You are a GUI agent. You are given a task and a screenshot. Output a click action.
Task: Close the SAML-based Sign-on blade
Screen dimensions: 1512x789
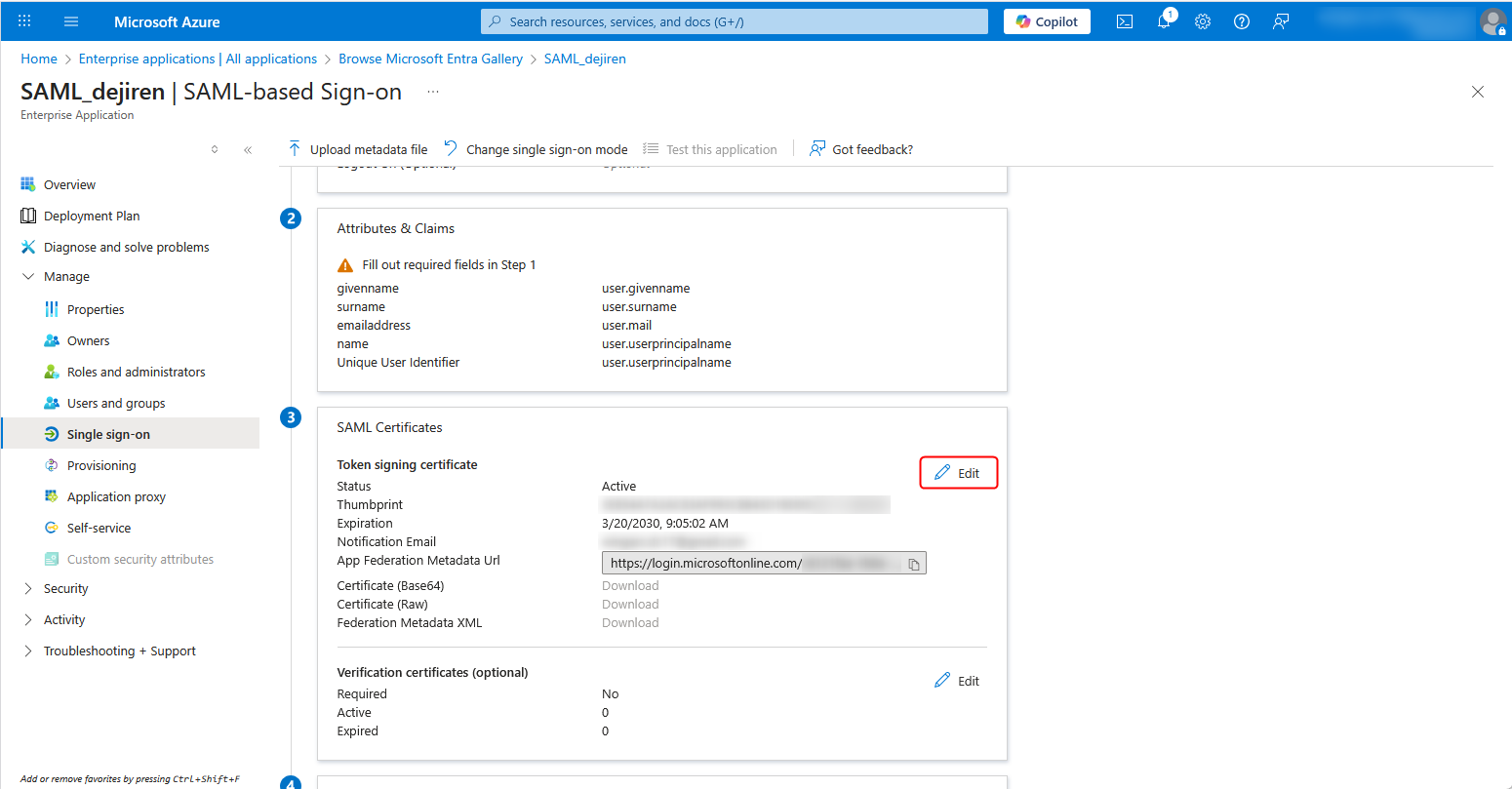(x=1478, y=92)
